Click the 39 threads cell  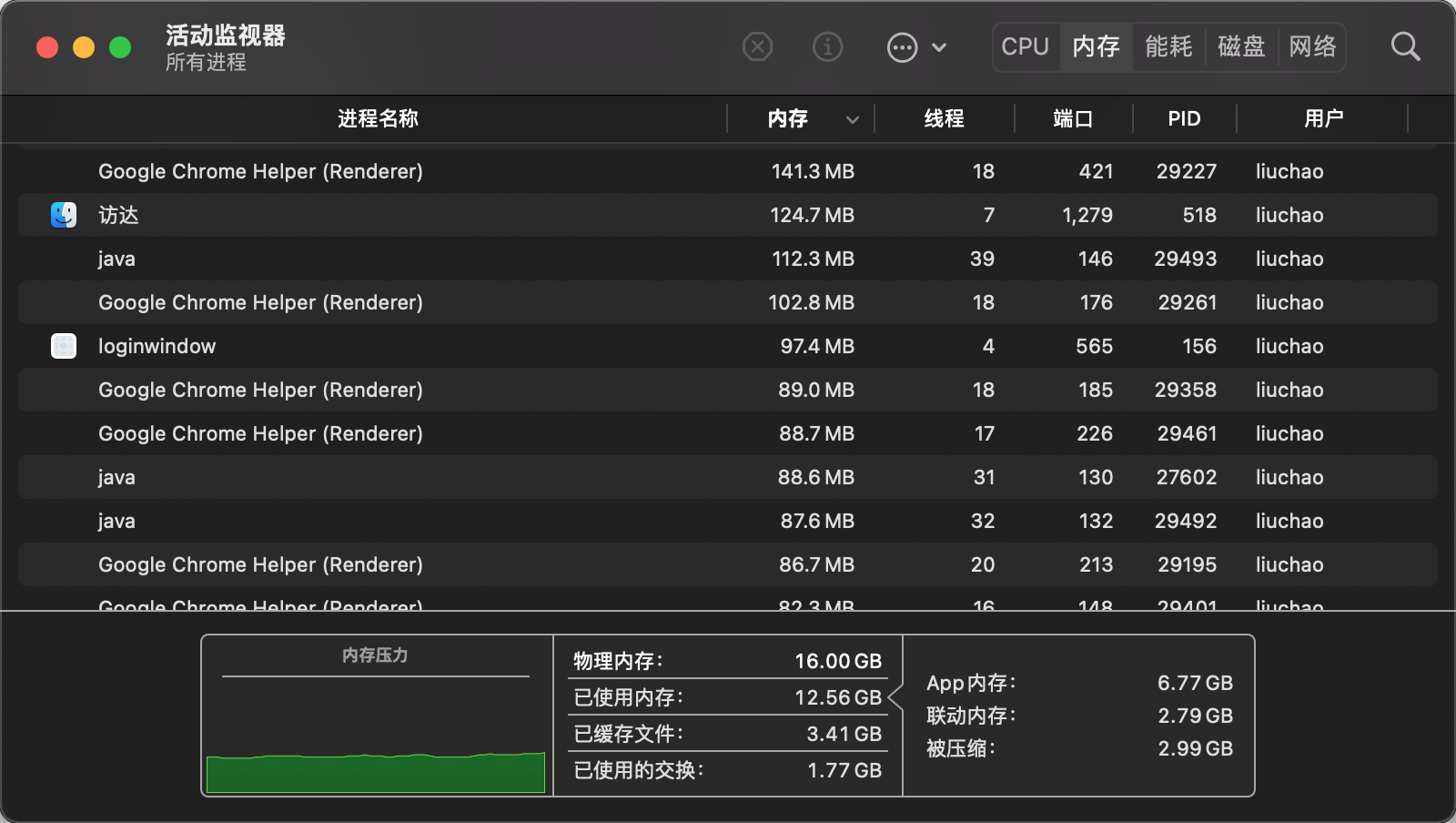tap(982, 259)
